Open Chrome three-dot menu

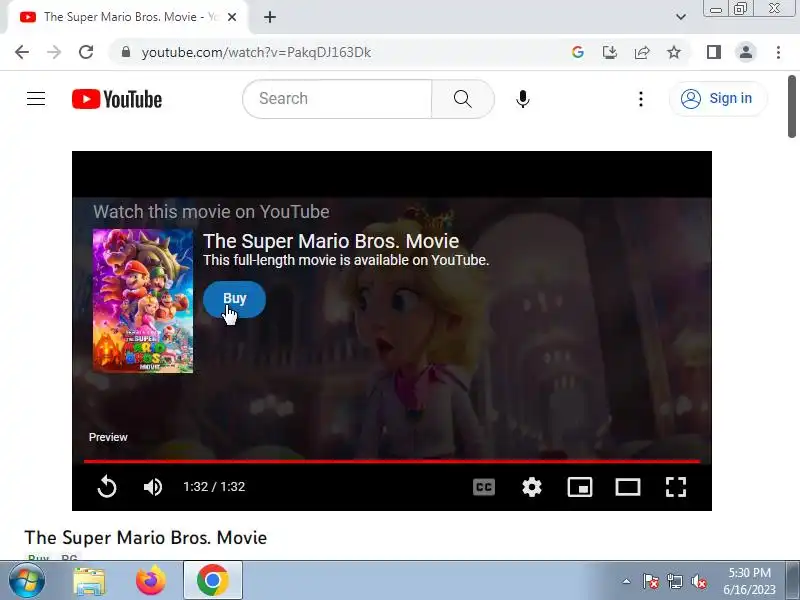click(x=778, y=52)
